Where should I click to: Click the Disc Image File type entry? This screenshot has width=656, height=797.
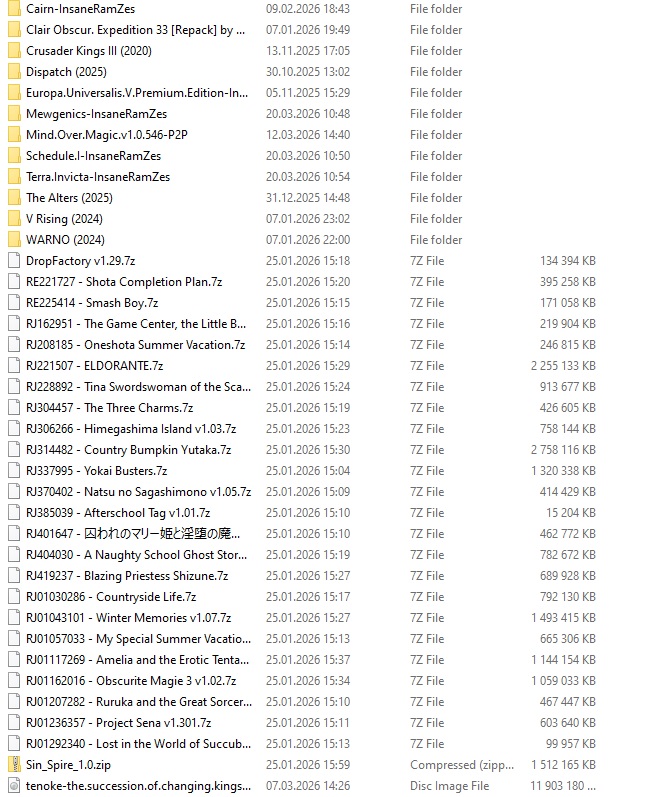(x=450, y=786)
